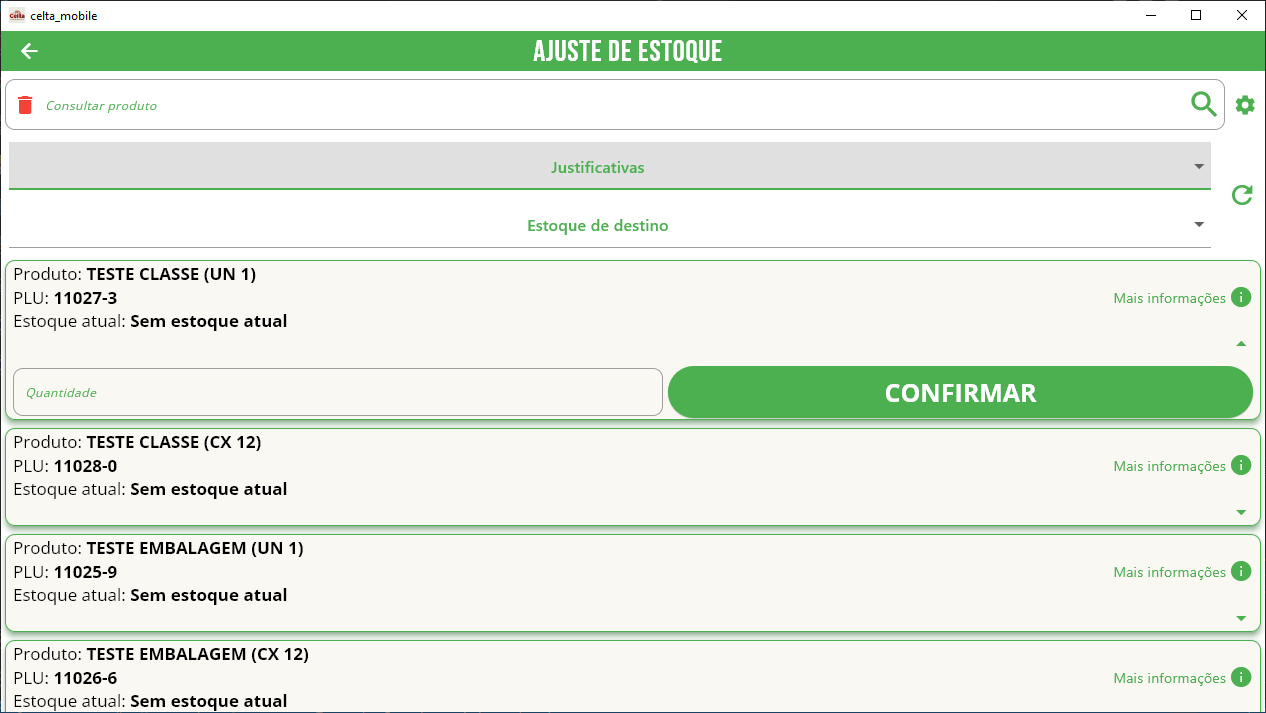
Task: Open info icon for PLU 11028-0
Action: coord(1241,465)
